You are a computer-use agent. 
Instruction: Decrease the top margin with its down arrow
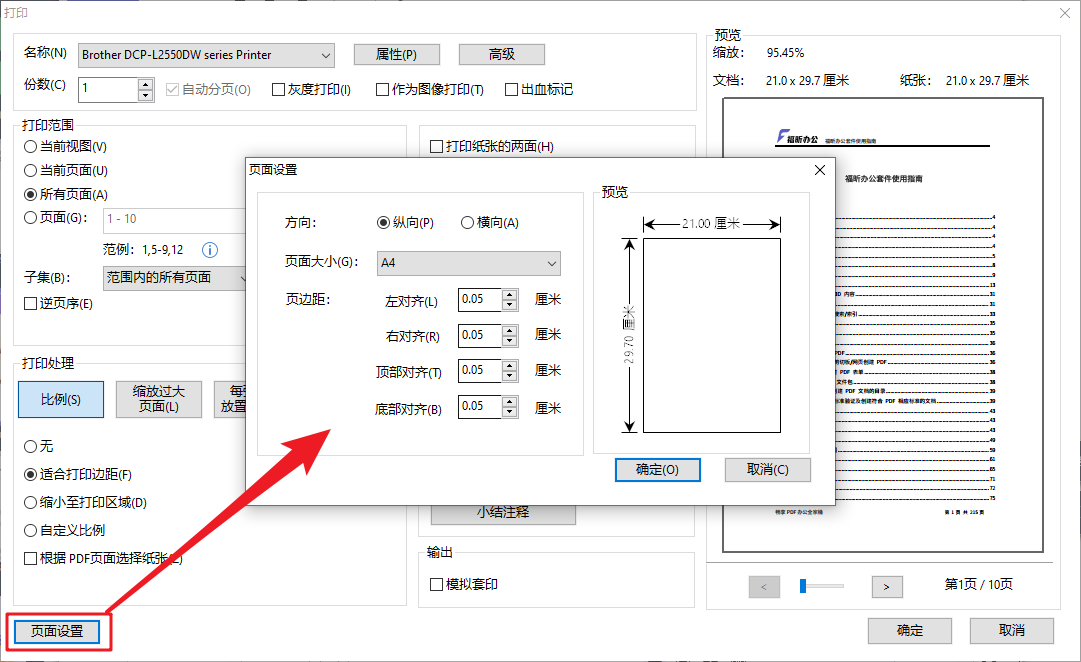click(508, 375)
